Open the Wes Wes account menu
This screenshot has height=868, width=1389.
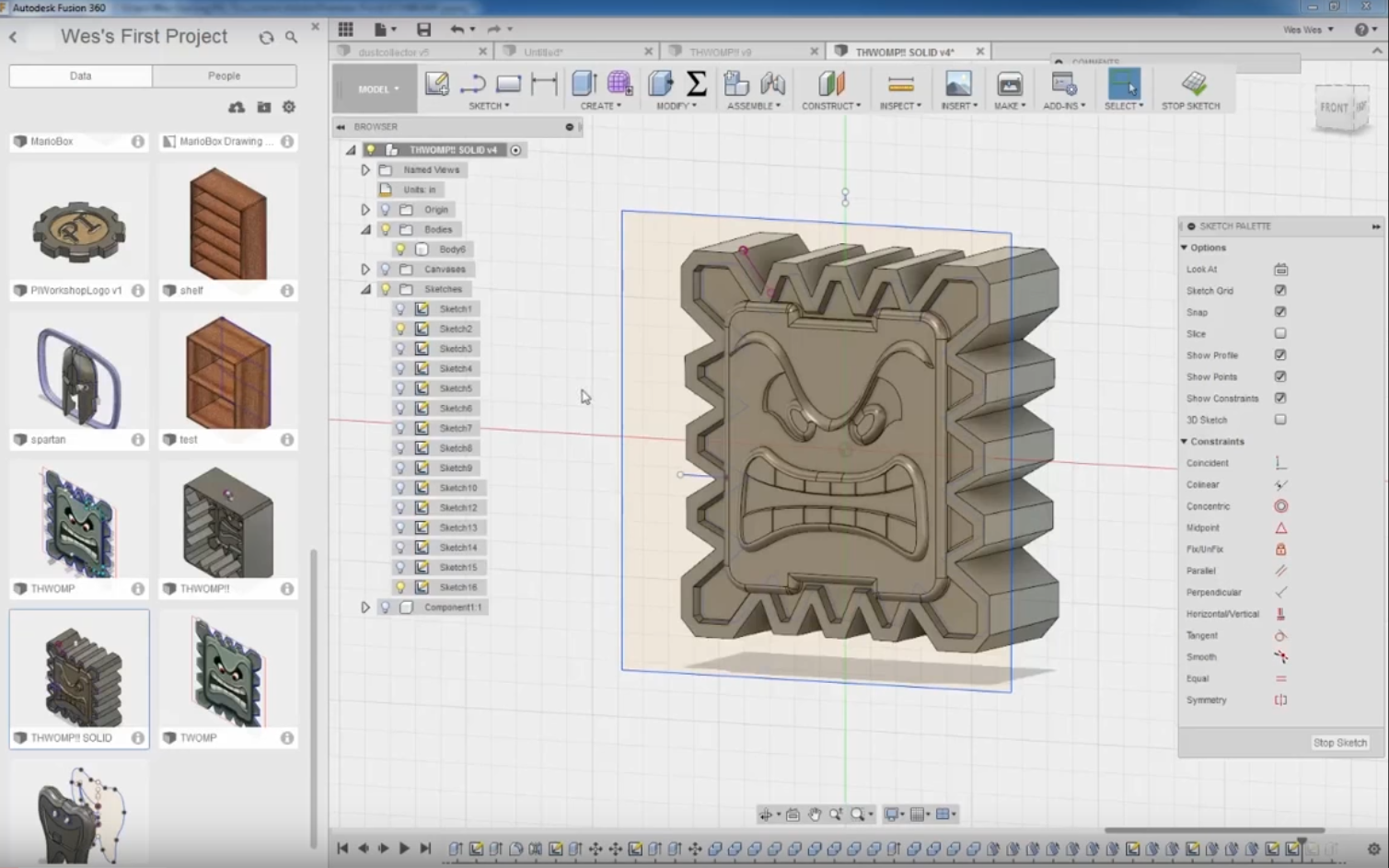[1307, 29]
